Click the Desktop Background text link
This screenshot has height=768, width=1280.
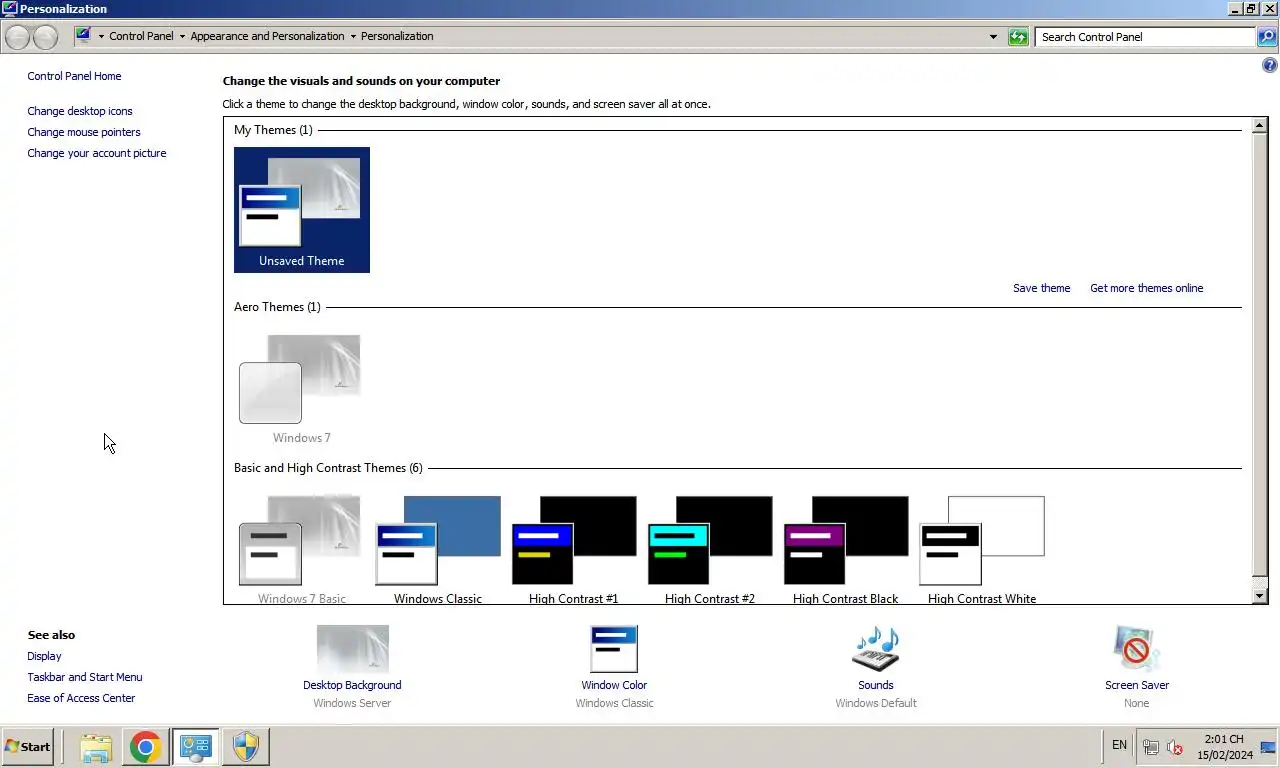click(352, 685)
